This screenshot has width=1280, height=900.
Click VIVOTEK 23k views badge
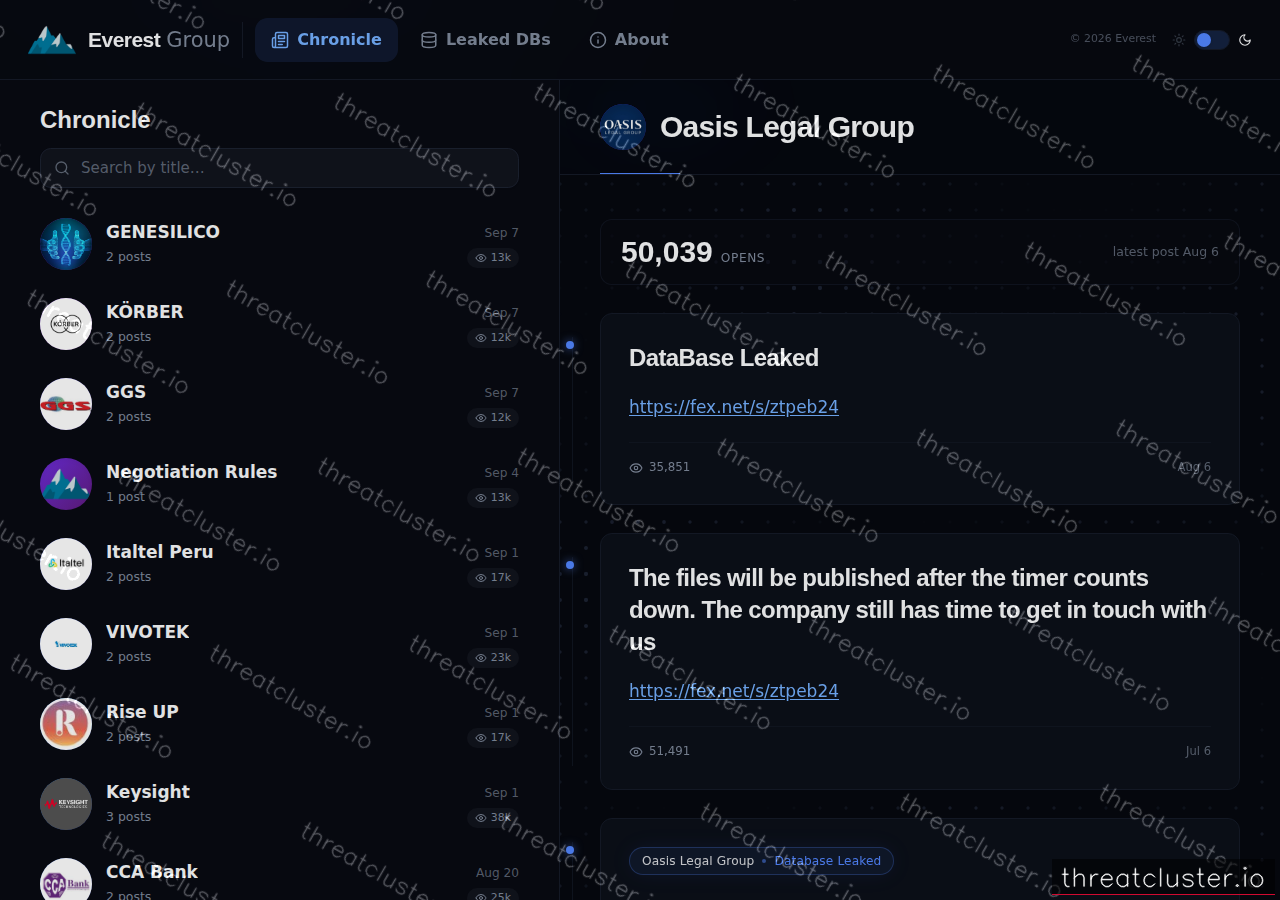(x=493, y=658)
